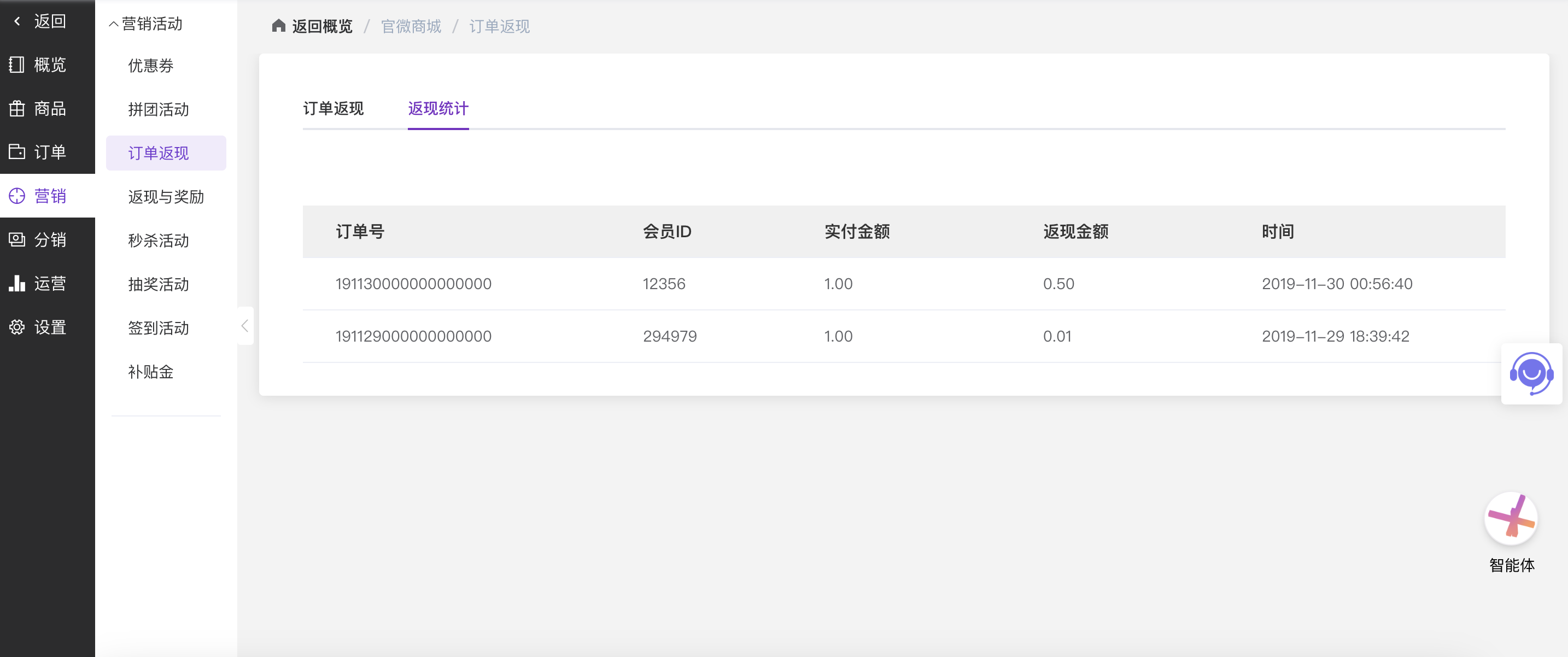
Task: Open the customer service headset icon
Action: (1531, 373)
